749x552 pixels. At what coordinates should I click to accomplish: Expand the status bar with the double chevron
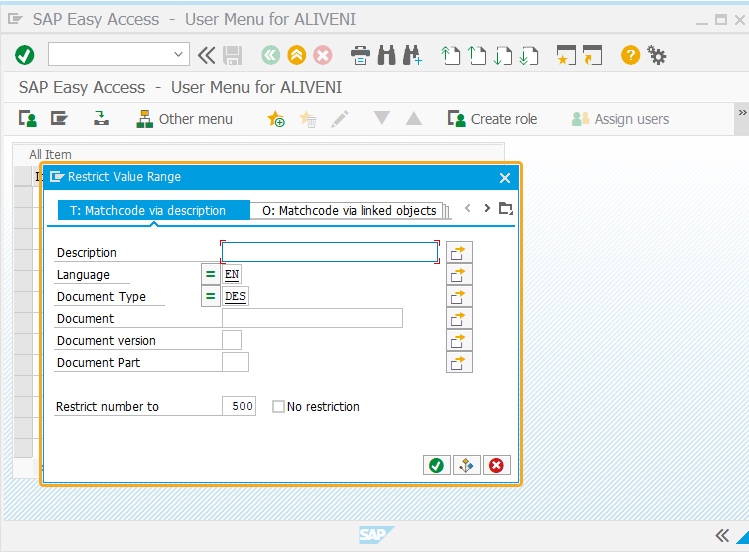pyautogui.click(x=722, y=535)
